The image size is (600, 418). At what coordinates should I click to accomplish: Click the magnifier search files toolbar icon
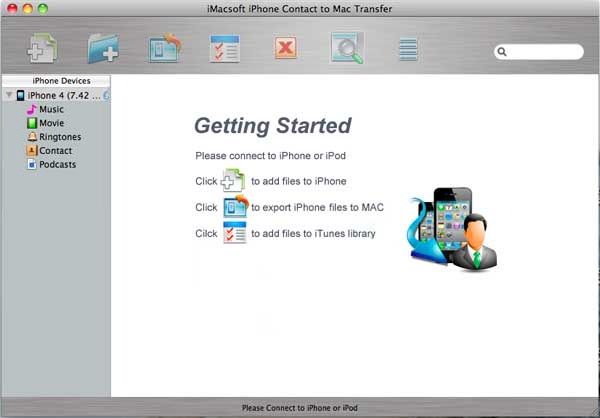[x=347, y=48]
